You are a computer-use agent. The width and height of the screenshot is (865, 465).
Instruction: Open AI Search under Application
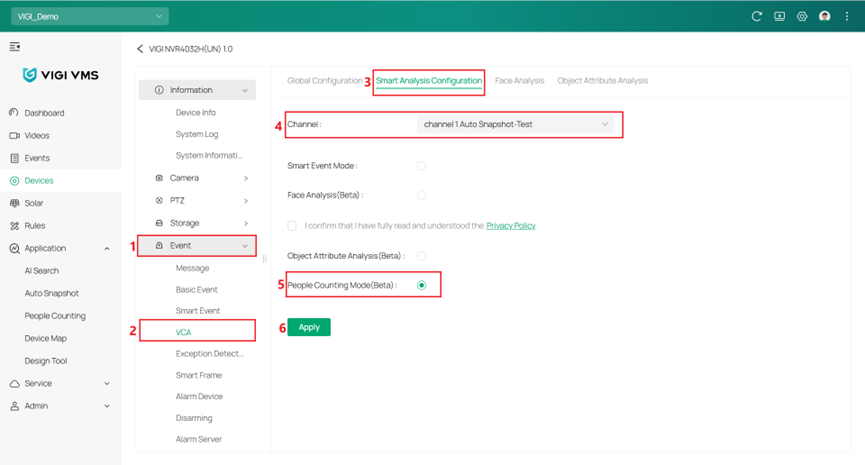[41, 271]
